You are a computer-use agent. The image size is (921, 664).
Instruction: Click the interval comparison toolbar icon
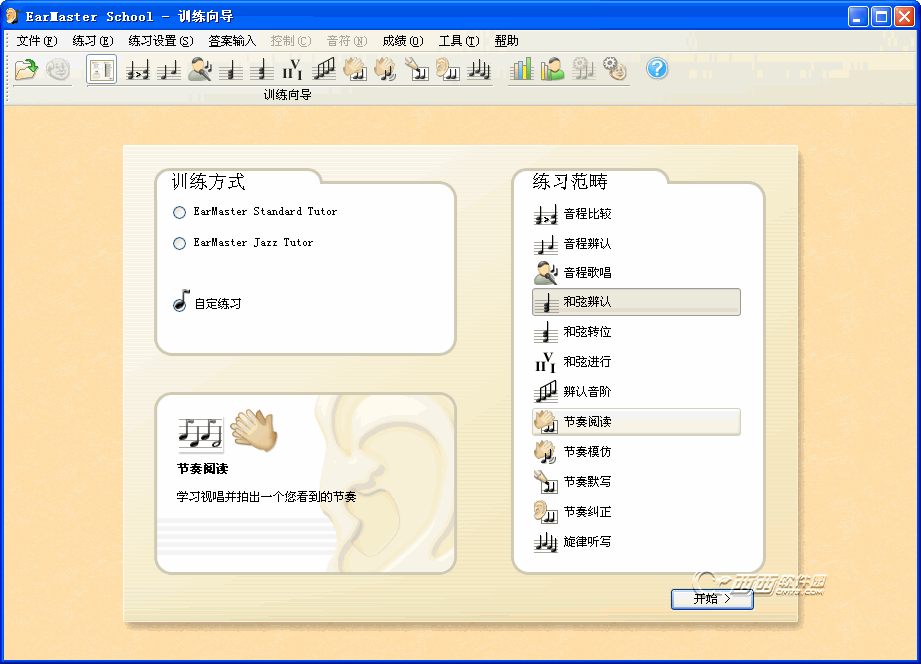pyautogui.click(x=138, y=70)
